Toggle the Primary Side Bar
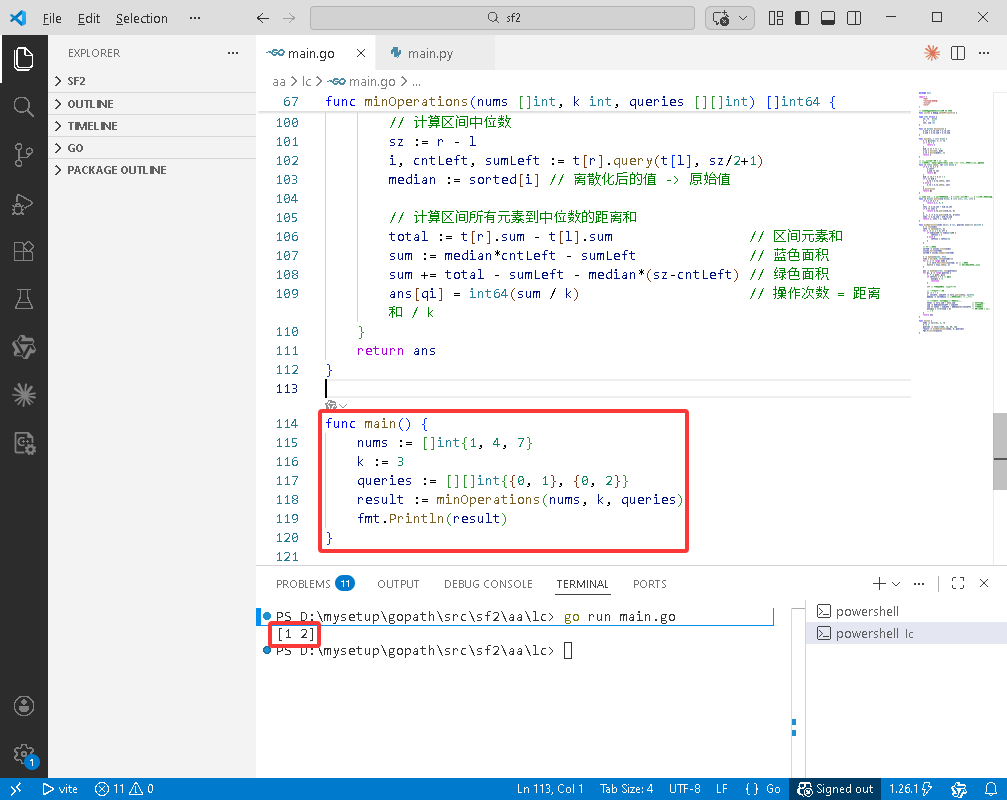The image size is (1007, 800). [802, 18]
